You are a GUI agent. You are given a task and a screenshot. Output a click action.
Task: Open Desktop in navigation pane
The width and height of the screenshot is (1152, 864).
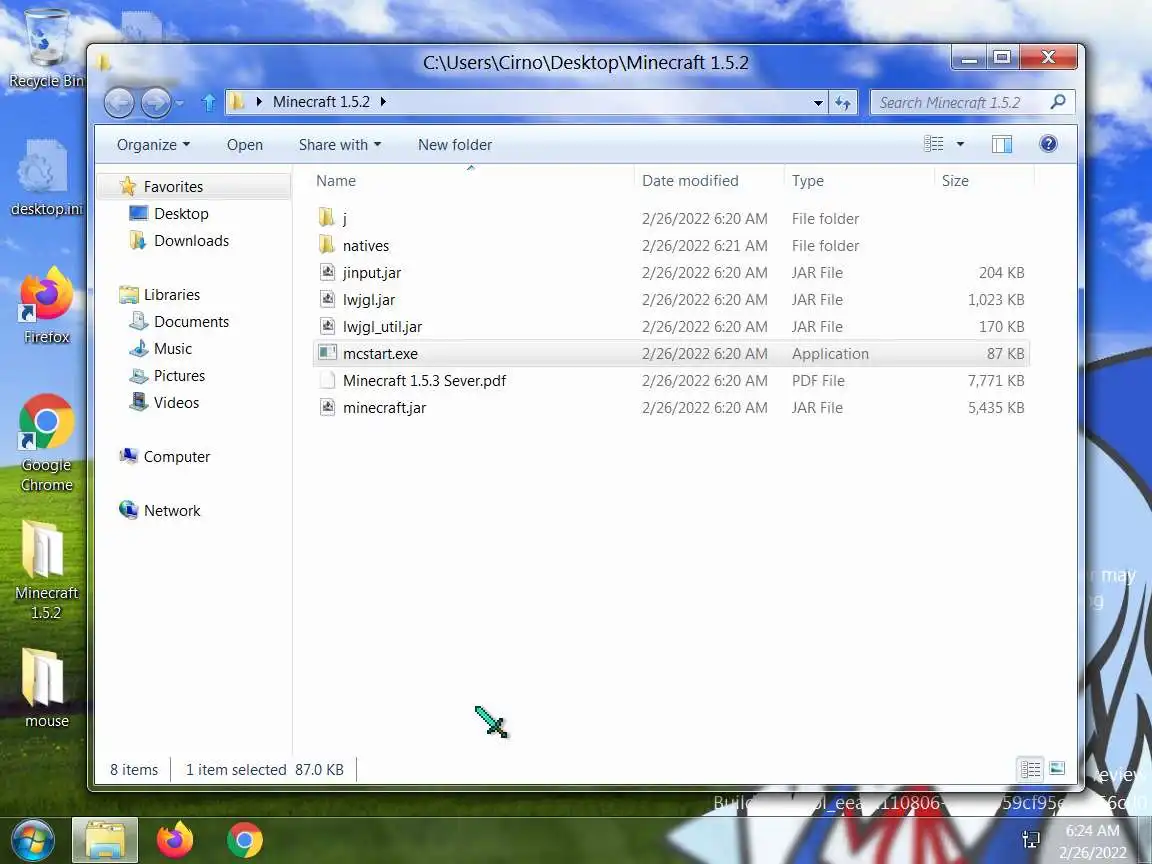181,214
